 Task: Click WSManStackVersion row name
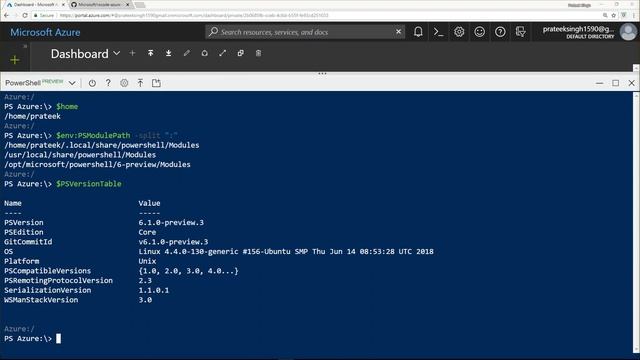(x=41, y=300)
